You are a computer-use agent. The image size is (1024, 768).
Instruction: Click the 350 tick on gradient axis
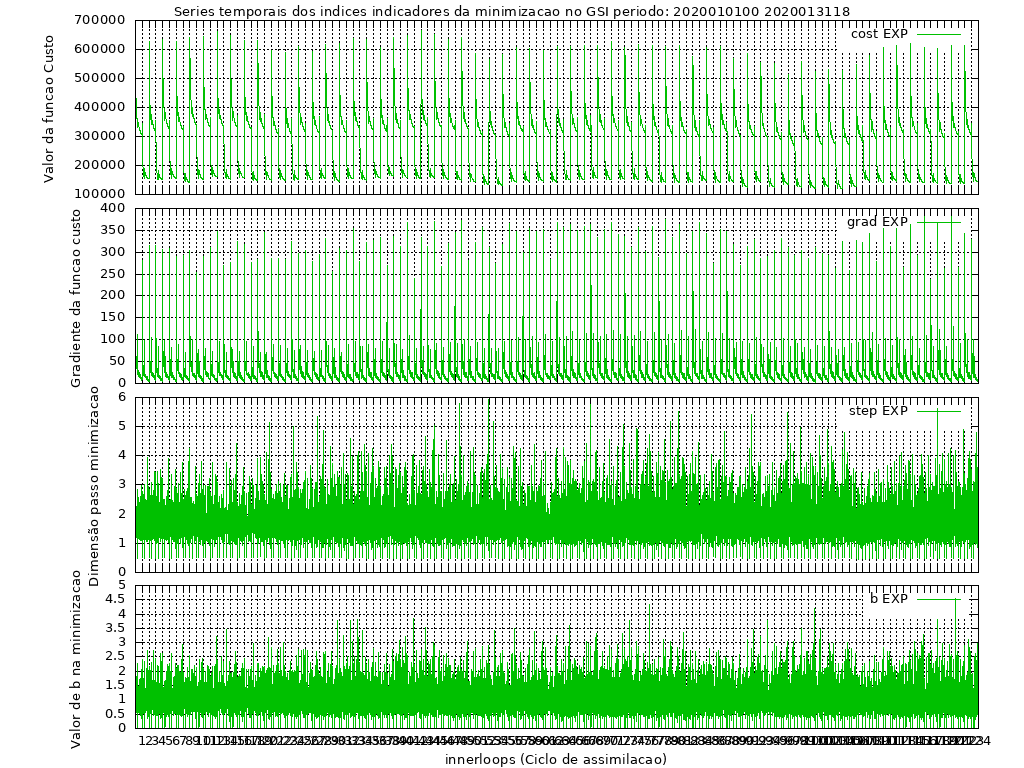tap(115, 230)
